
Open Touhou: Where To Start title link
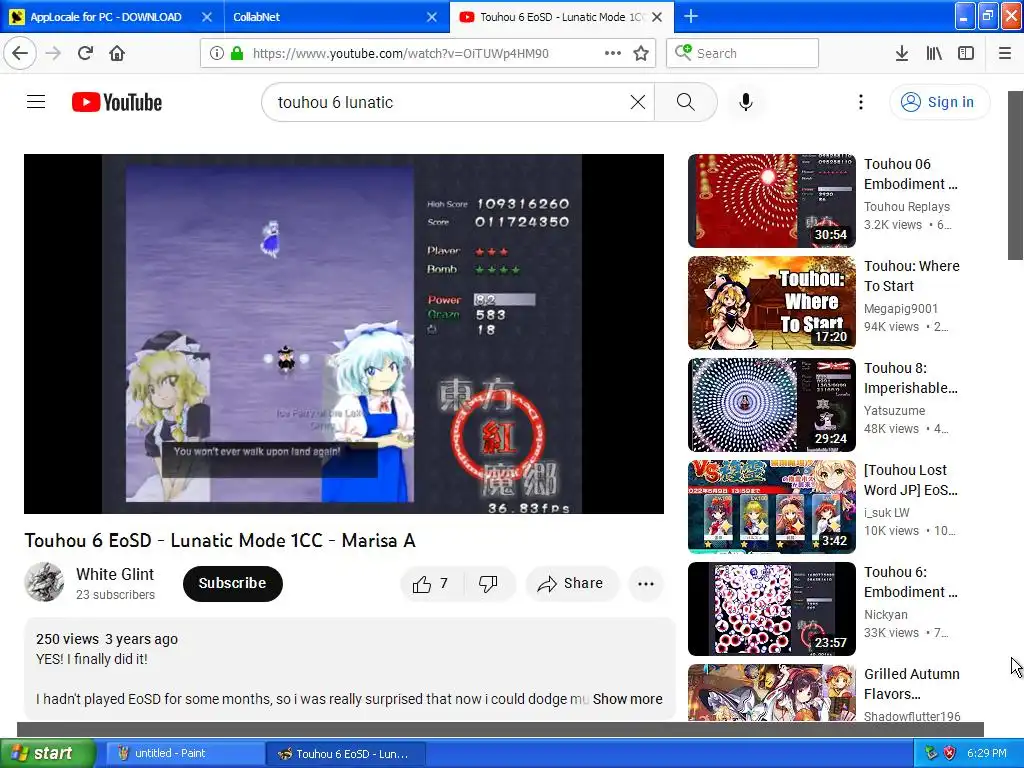[912, 276]
